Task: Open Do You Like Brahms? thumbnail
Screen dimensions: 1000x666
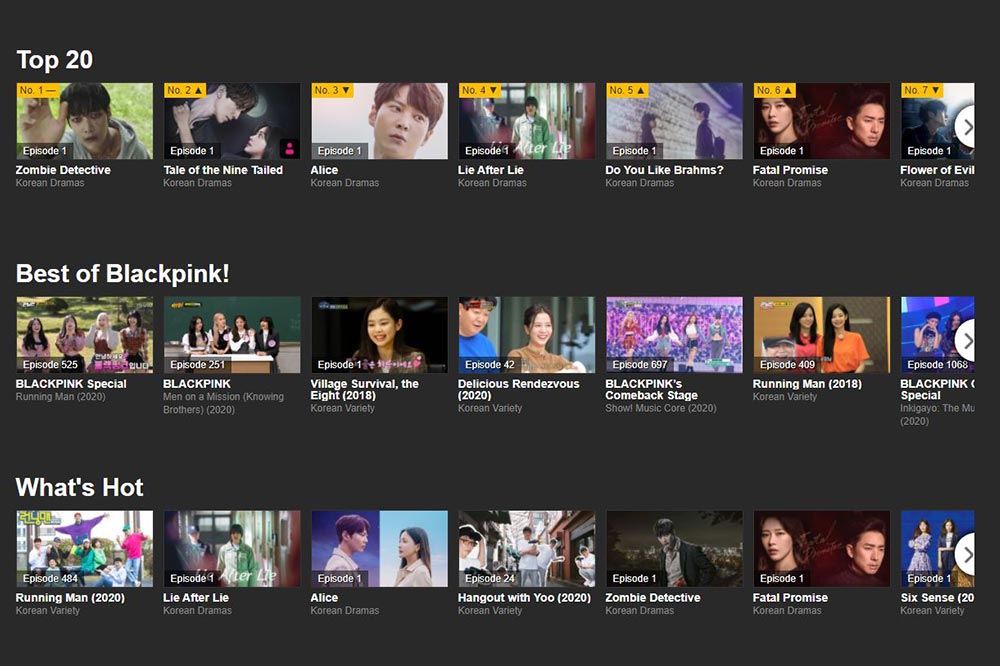Action: [674, 121]
